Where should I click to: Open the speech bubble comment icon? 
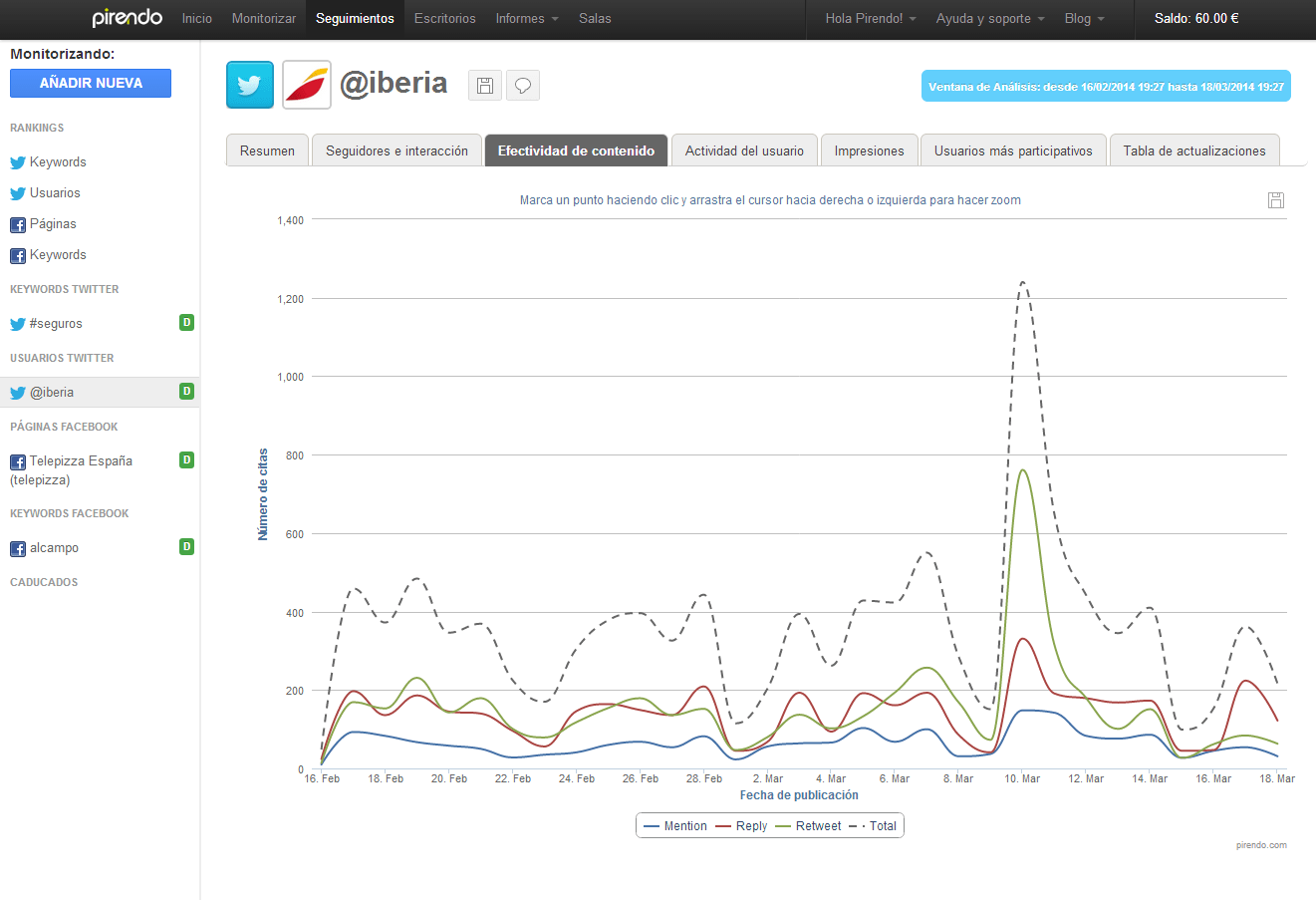click(523, 86)
